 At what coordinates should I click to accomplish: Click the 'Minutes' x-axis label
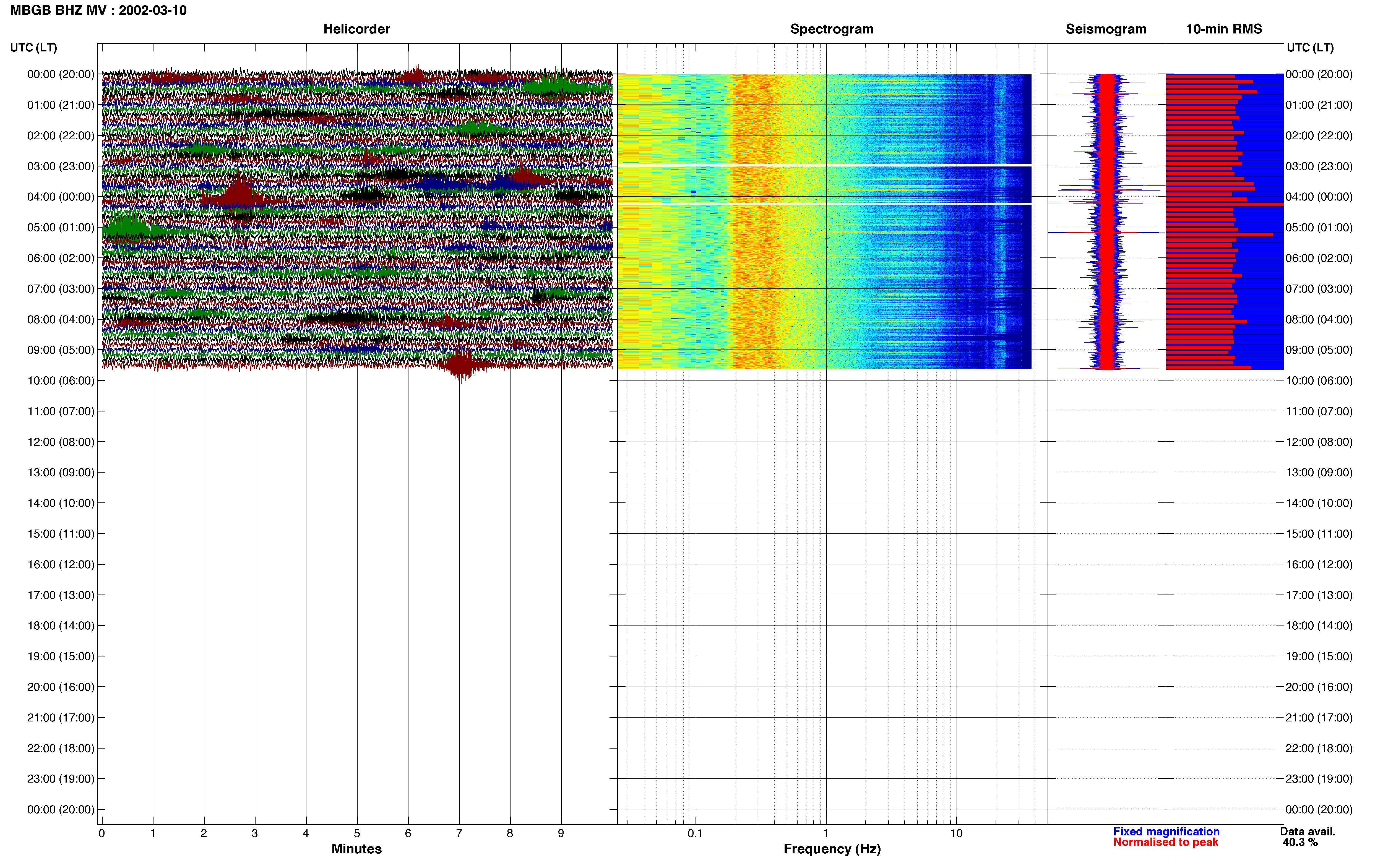356,849
